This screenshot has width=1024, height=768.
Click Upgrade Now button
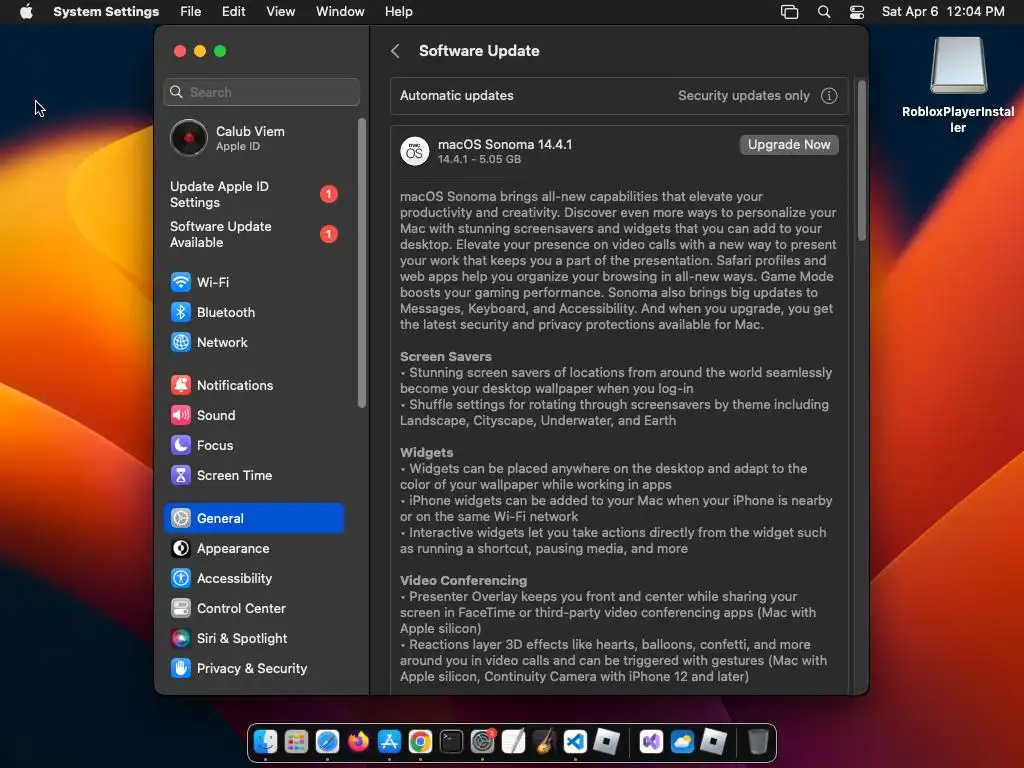[789, 145]
